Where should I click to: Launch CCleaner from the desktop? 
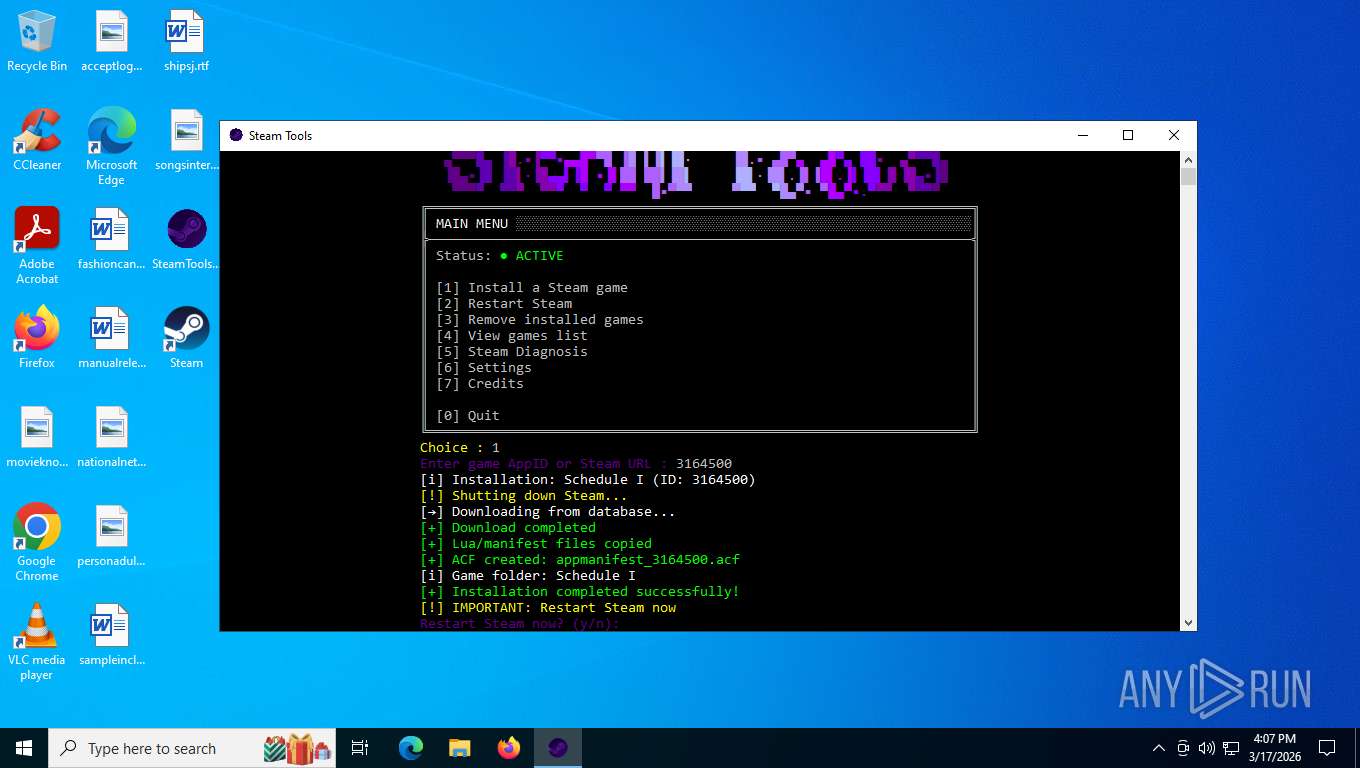pyautogui.click(x=37, y=140)
